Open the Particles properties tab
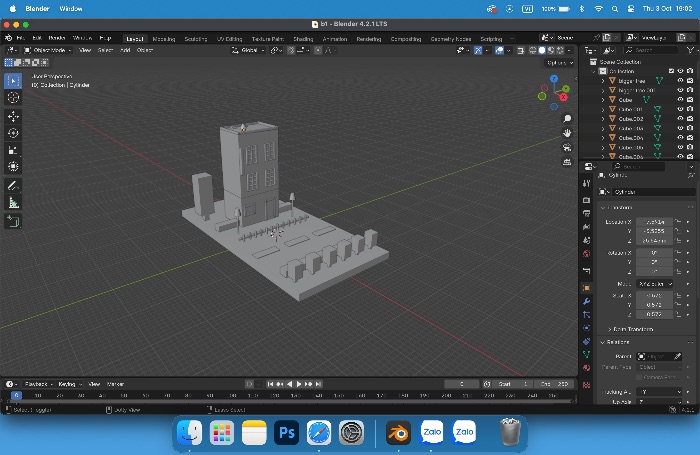Viewport: 700px width, 455px height. [587, 315]
